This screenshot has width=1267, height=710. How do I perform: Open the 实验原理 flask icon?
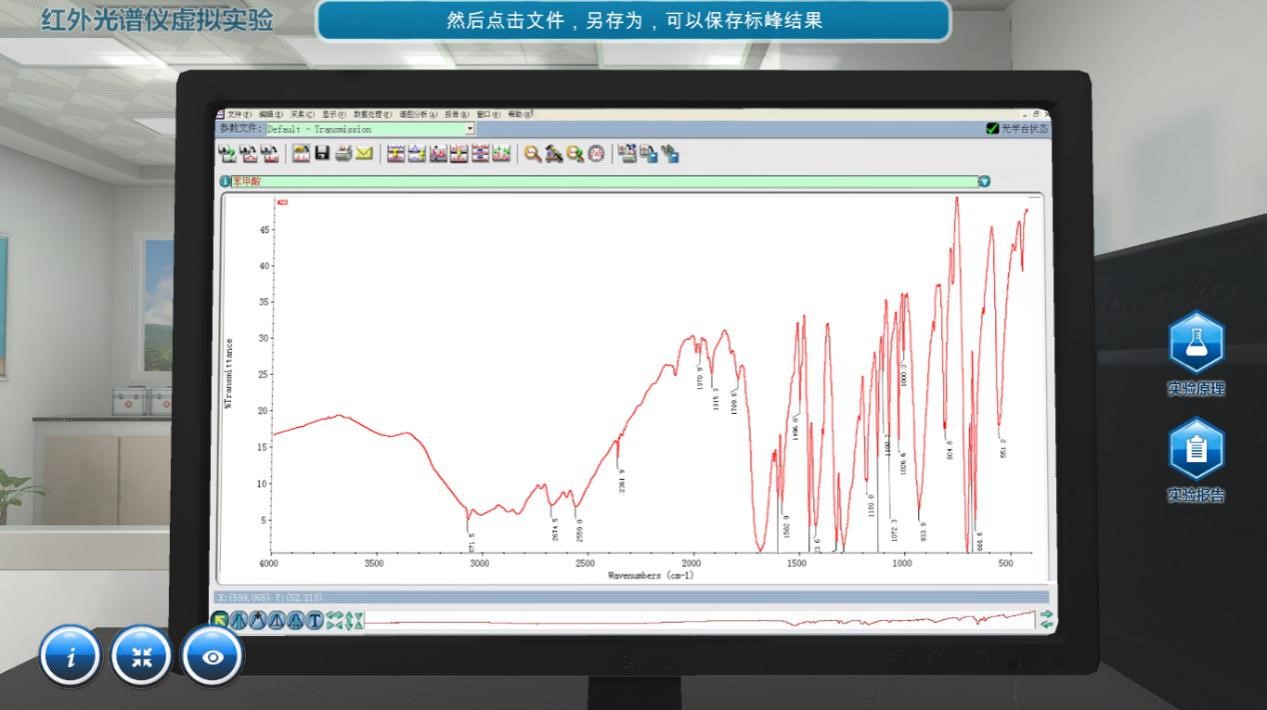pyautogui.click(x=1196, y=343)
